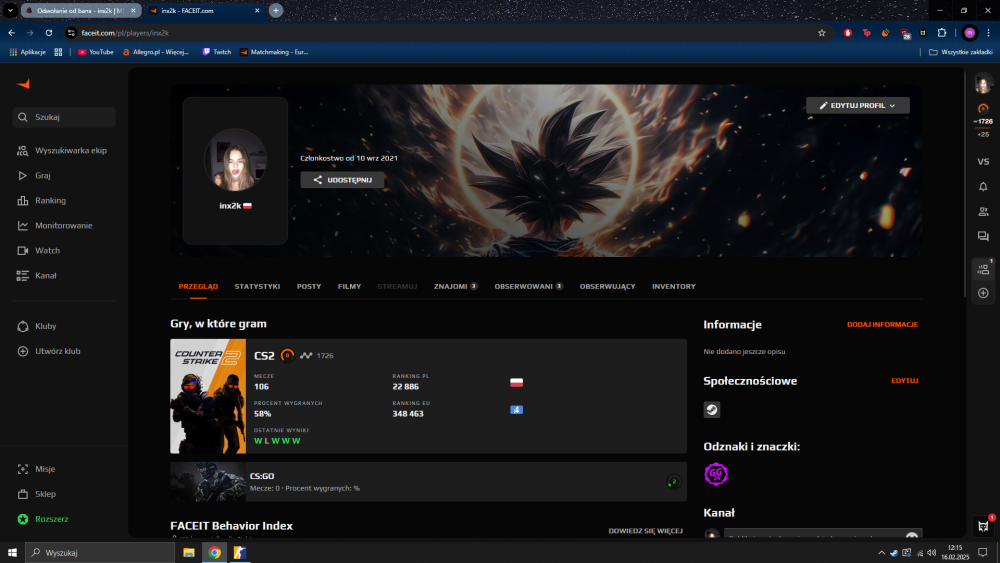Open EDYTUJ PROFIL dropdown

858,106
